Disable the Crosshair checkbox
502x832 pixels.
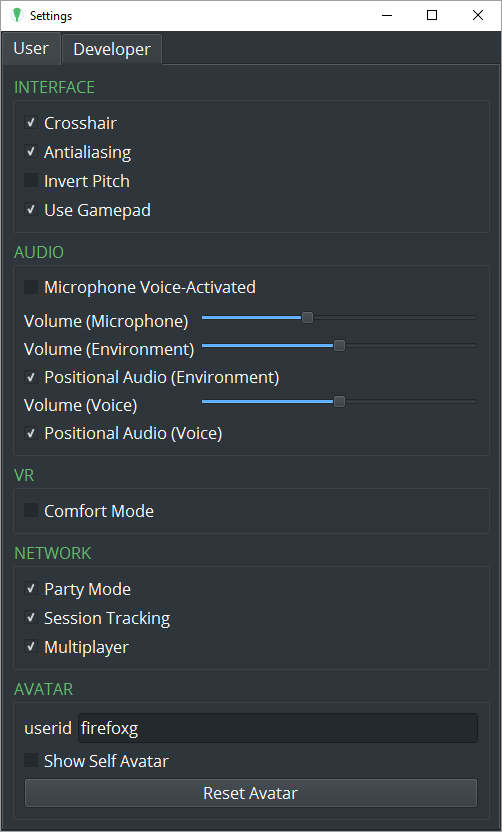(x=31, y=123)
